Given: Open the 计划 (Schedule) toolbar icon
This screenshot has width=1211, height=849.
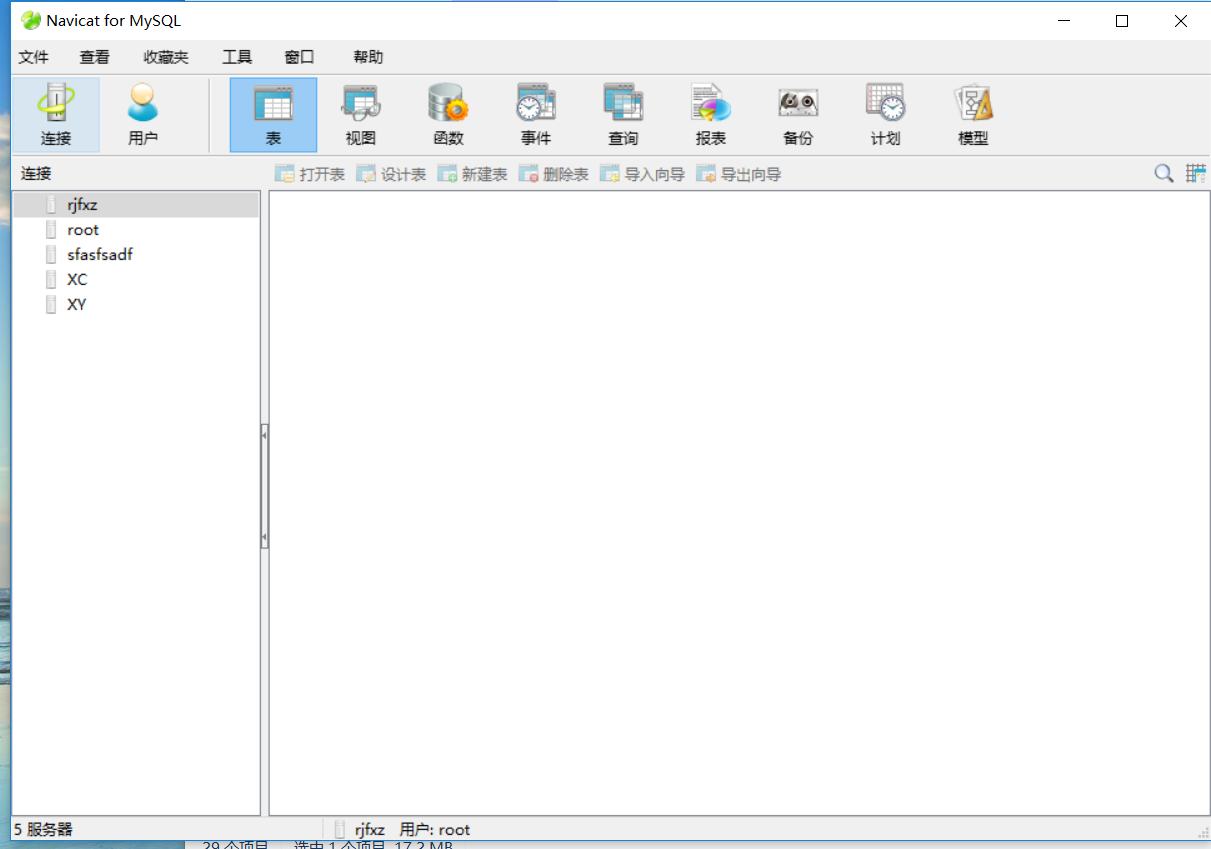Looking at the screenshot, I should coord(885,114).
